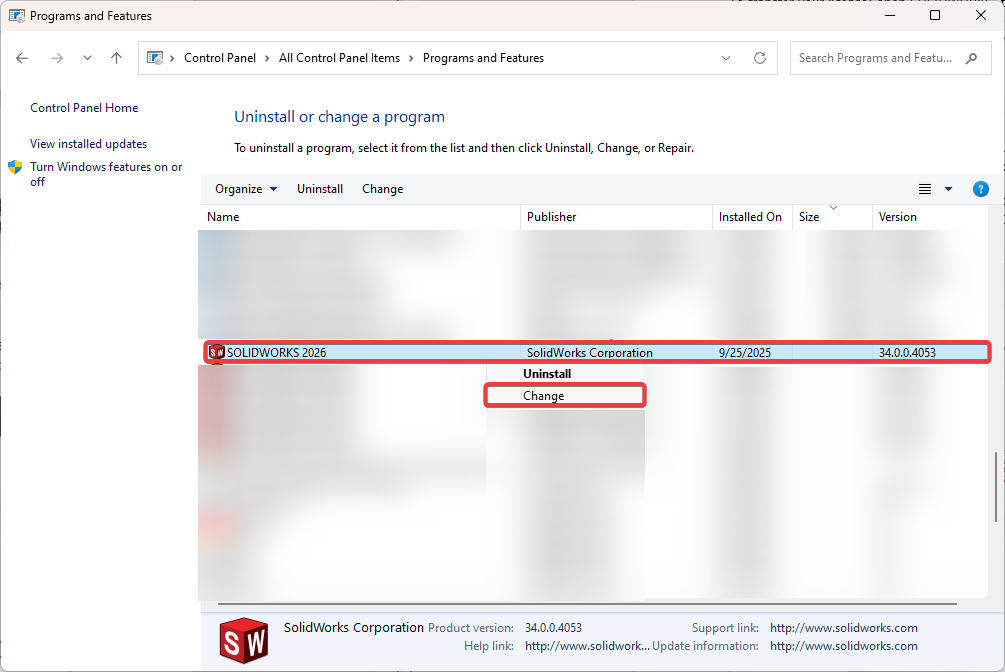Choose Change from the context menu
Image resolution: width=1005 pixels, height=672 pixels.
pos(565,396)
